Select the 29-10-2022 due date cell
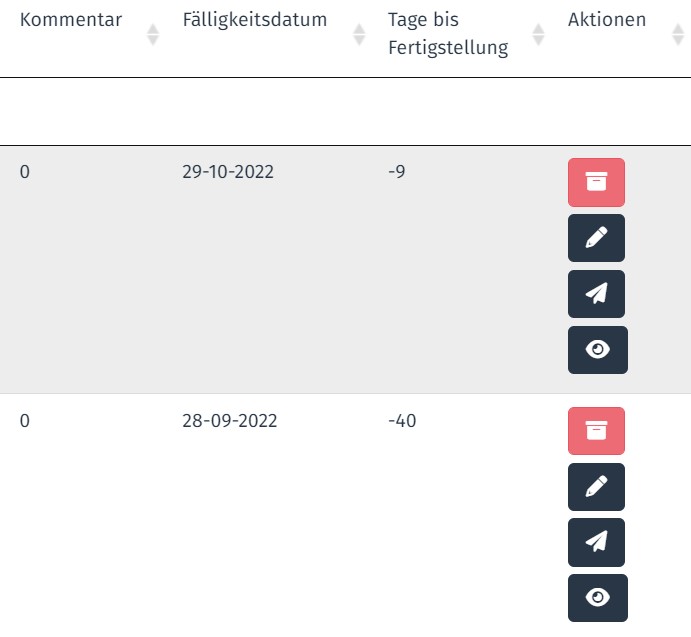The height and width of the screenshot is (637, 691). [228, 171]
